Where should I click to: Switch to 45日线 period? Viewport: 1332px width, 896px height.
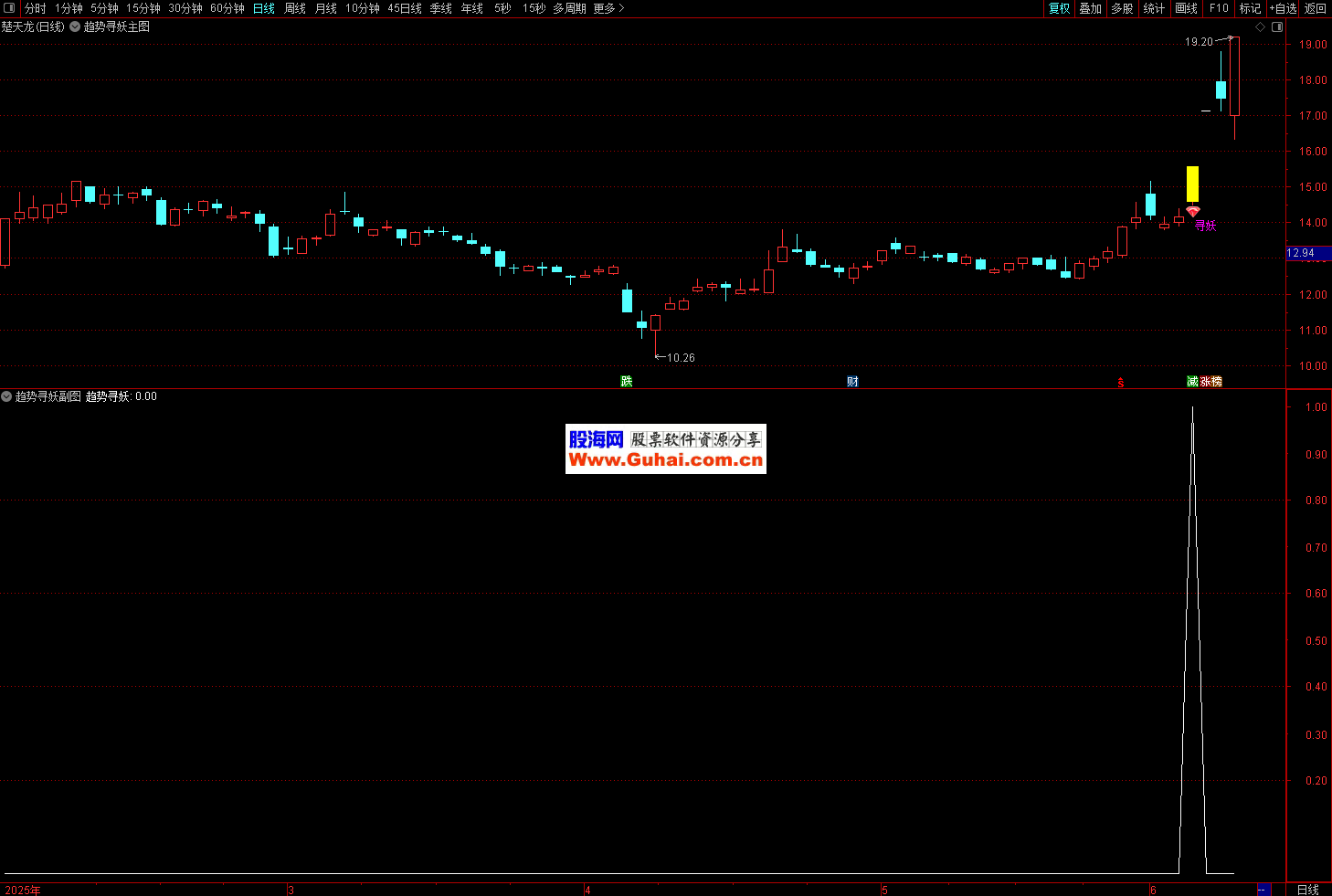pos(405,8)
